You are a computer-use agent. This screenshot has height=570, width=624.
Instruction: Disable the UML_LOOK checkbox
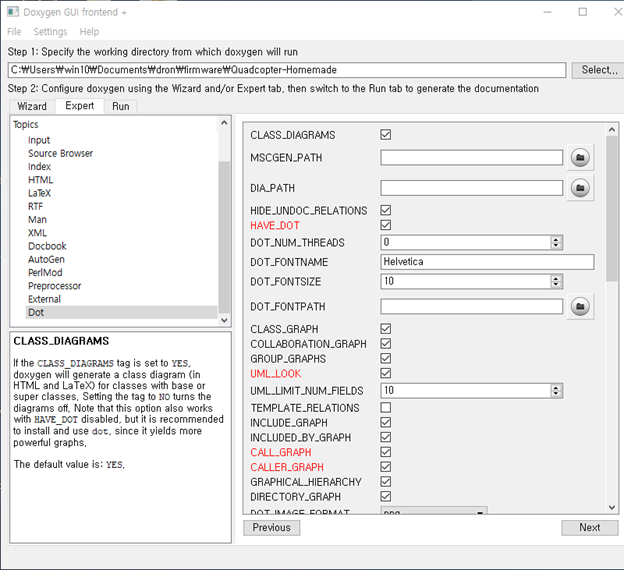tap(386, 373)
